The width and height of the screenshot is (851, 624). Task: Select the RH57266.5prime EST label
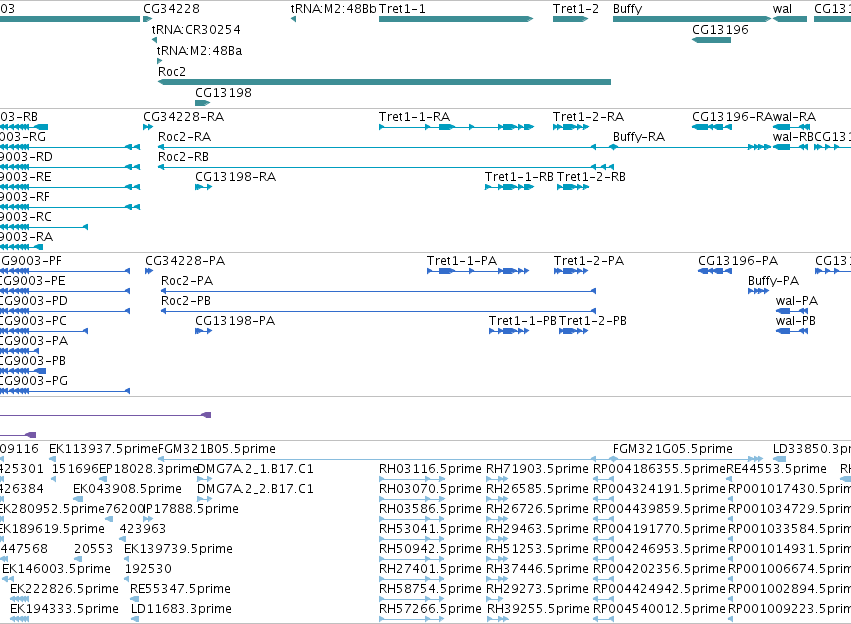[430, 609]
